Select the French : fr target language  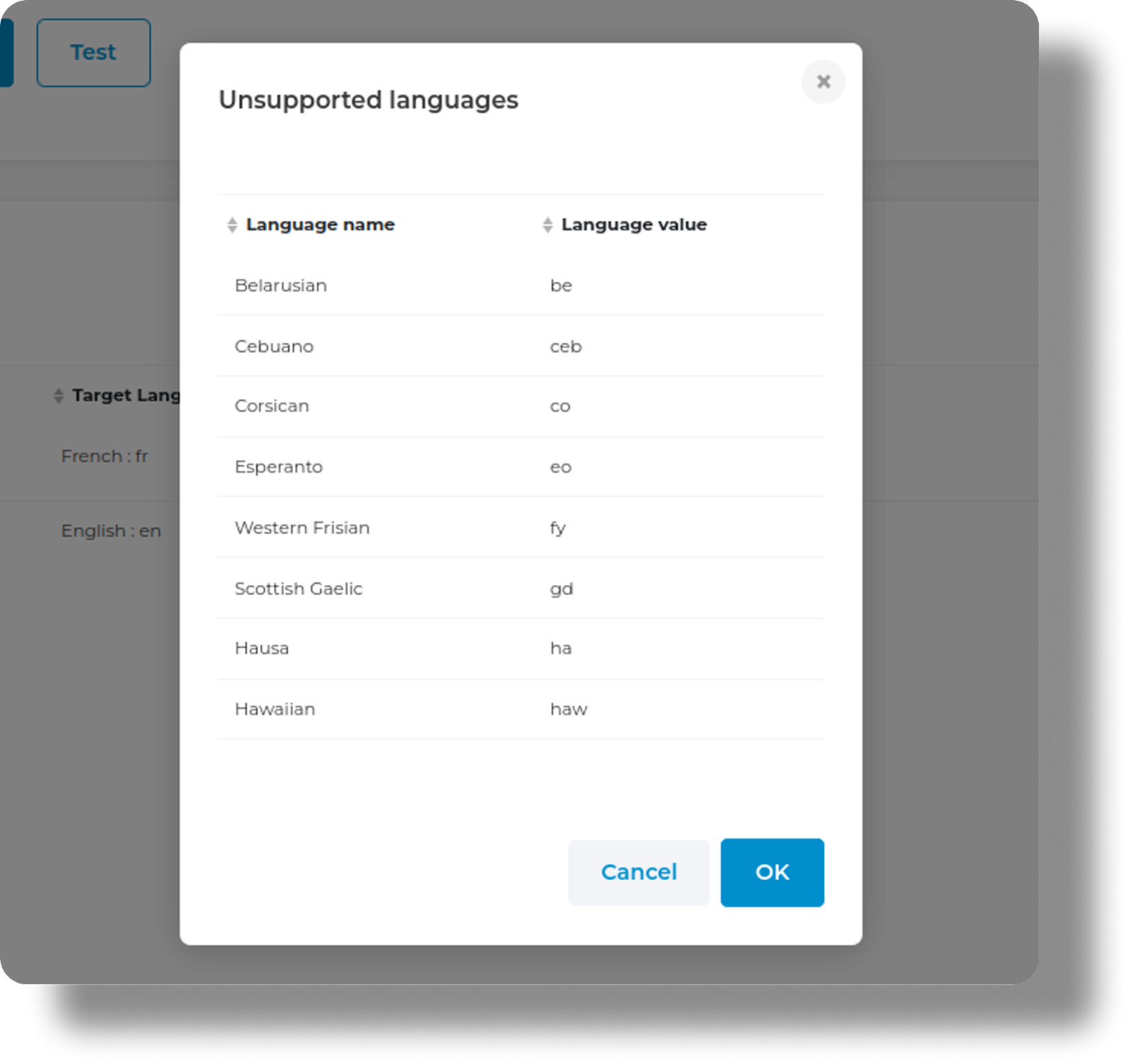(x=105, y=456)
